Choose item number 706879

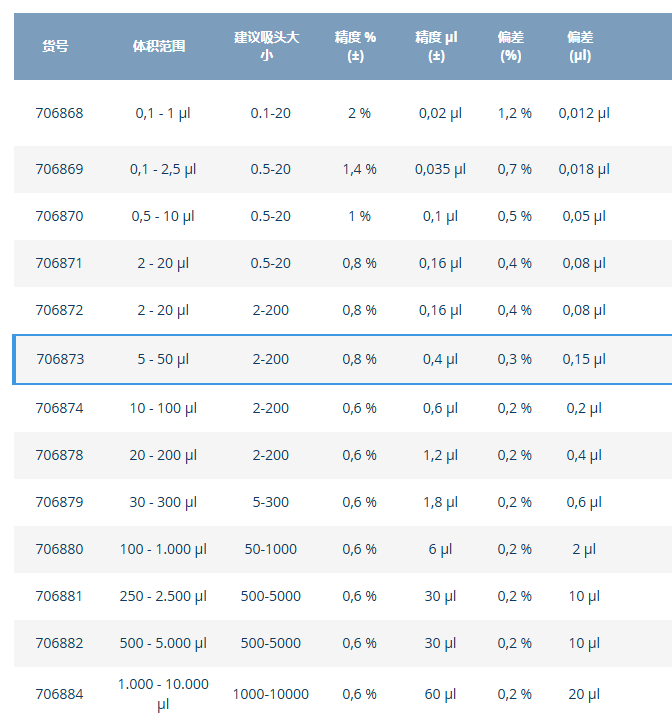59,502
